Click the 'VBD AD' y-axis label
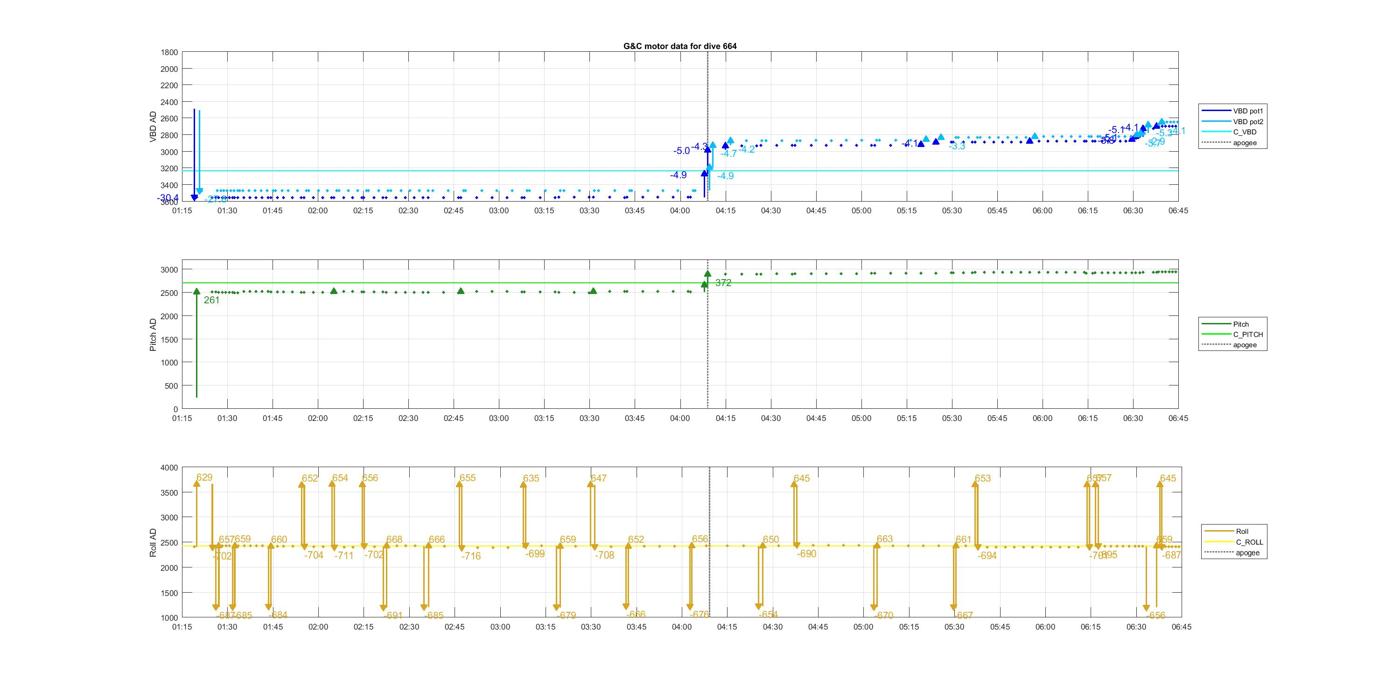Screen dimensions: 1400x693 coord(154,127)
